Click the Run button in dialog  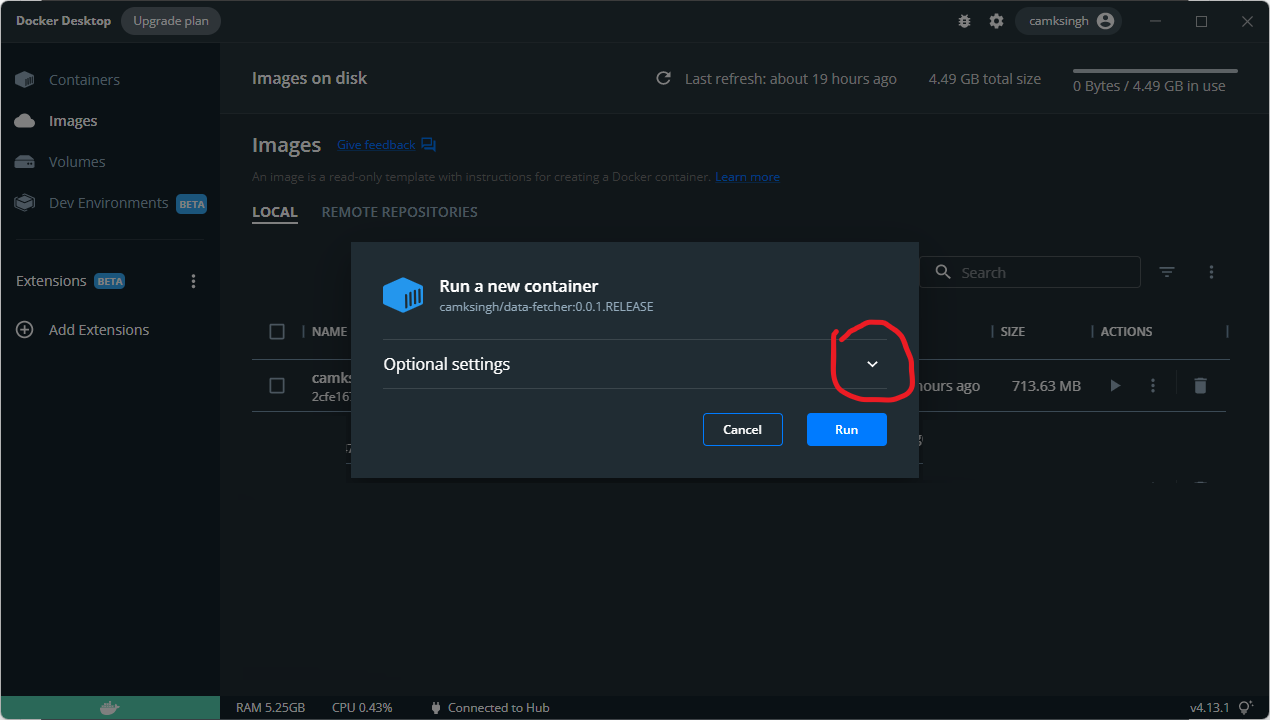point(847,429)
